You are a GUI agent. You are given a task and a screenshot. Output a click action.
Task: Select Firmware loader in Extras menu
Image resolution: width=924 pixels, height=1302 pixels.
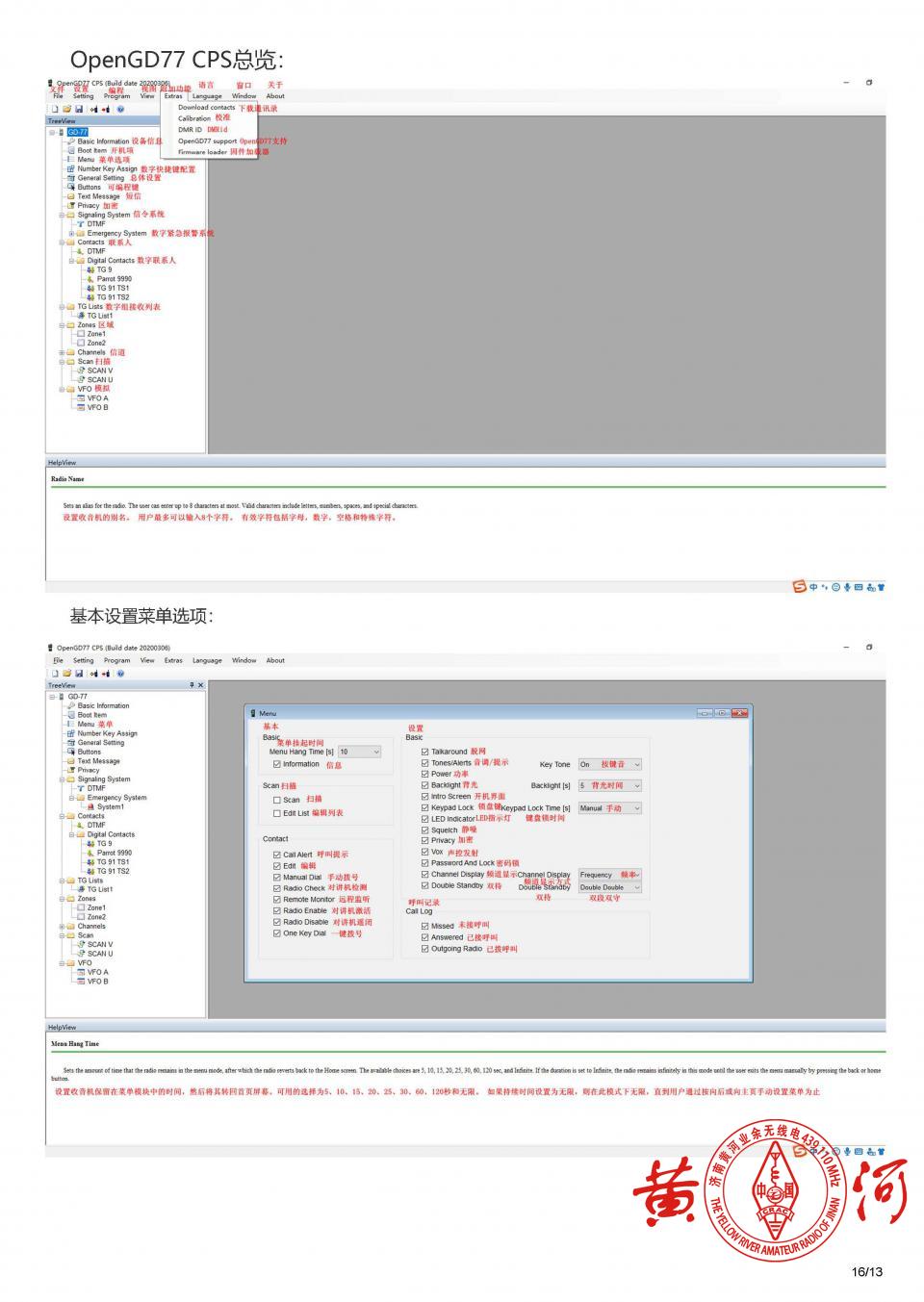click(202, 152)
